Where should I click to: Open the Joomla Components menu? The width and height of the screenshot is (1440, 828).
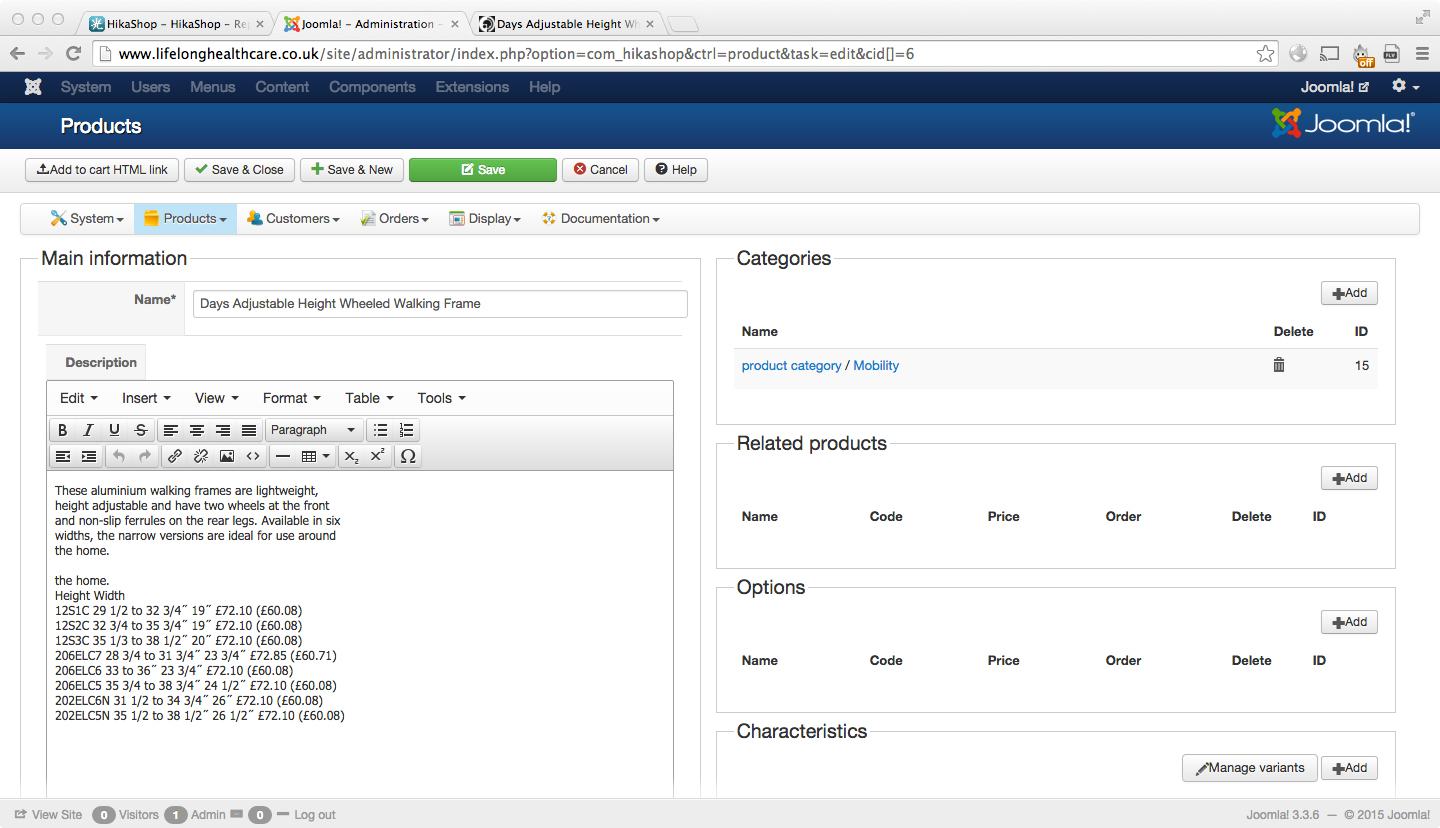(372, 87)
